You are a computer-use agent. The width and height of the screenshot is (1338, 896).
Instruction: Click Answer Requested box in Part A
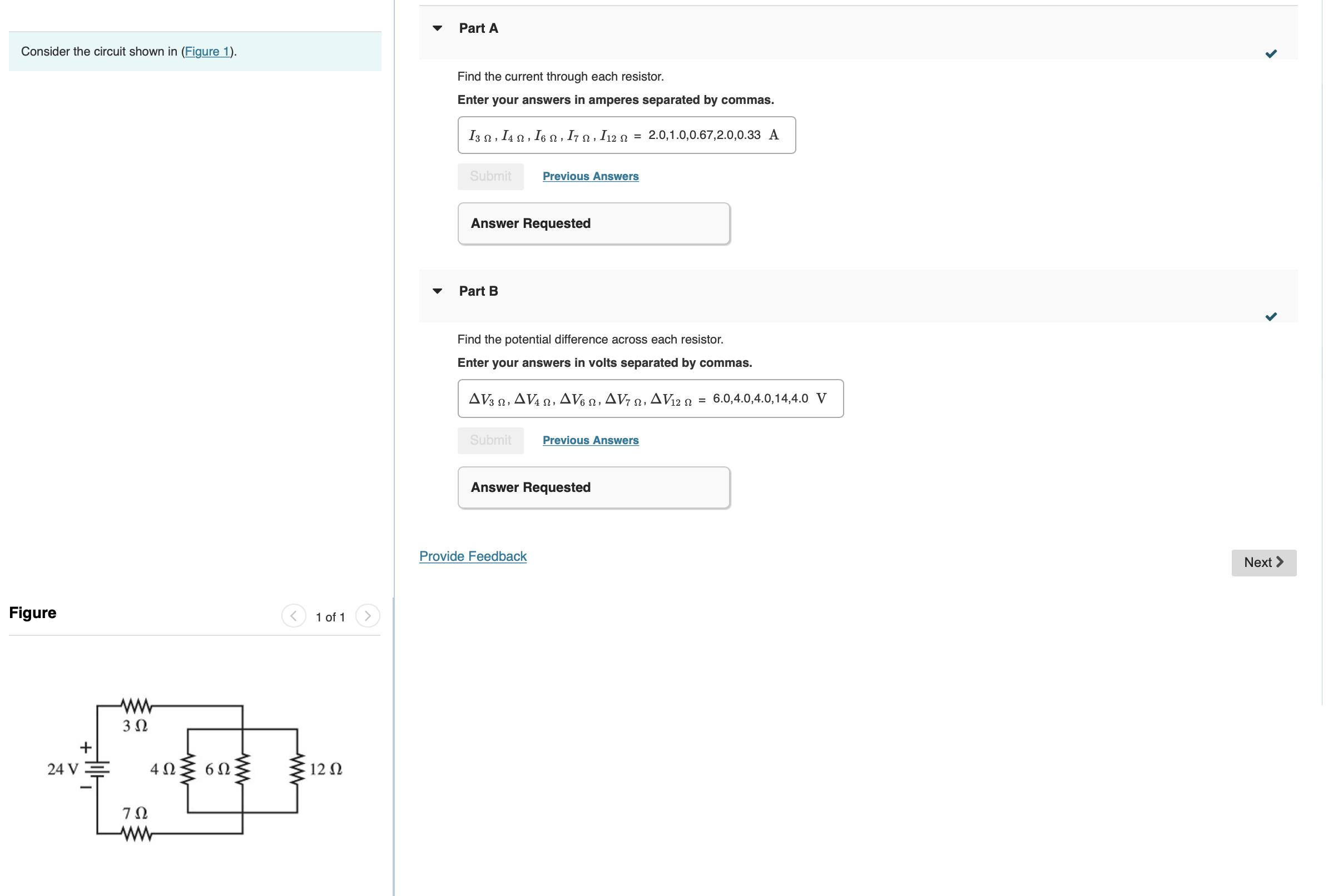coord(593,223)
